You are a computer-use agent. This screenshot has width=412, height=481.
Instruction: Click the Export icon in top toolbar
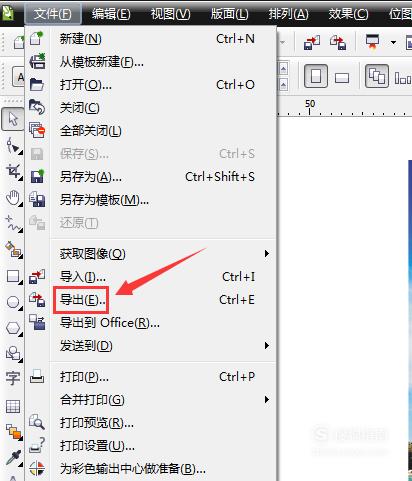(x=338, y=43)
